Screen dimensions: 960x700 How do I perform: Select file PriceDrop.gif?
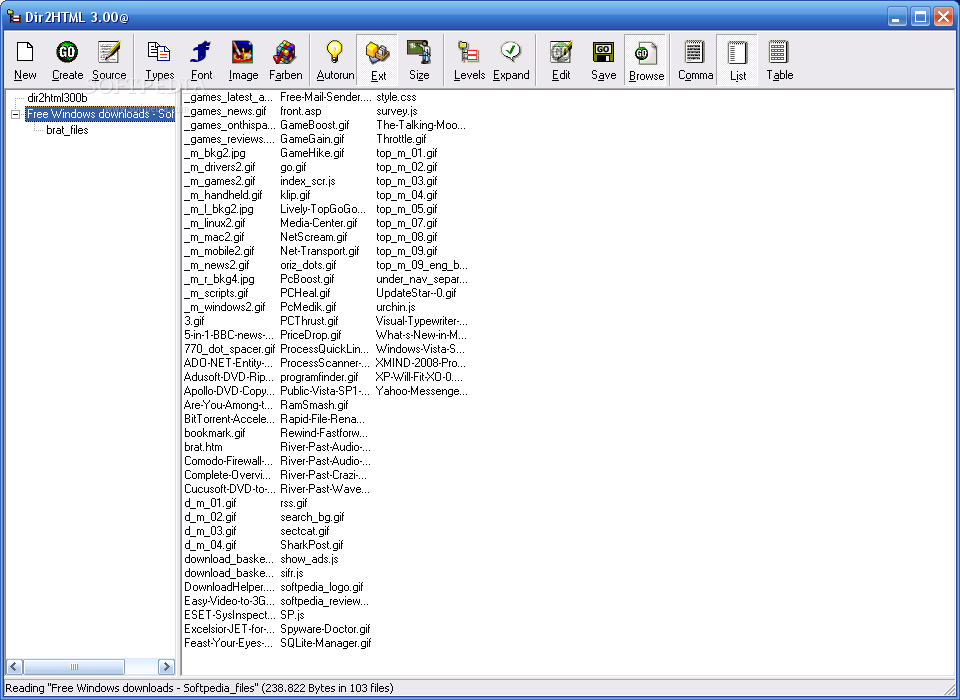pos(311,335)
